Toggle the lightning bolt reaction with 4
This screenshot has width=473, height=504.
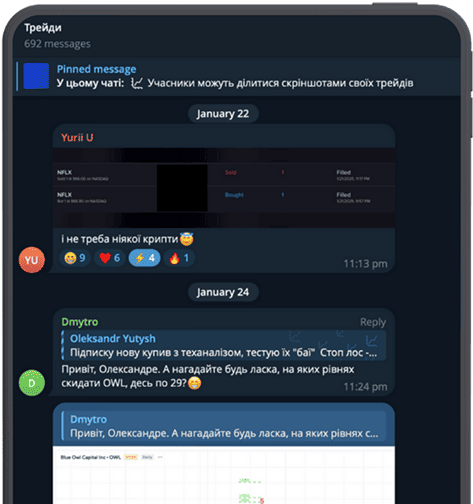144,258
